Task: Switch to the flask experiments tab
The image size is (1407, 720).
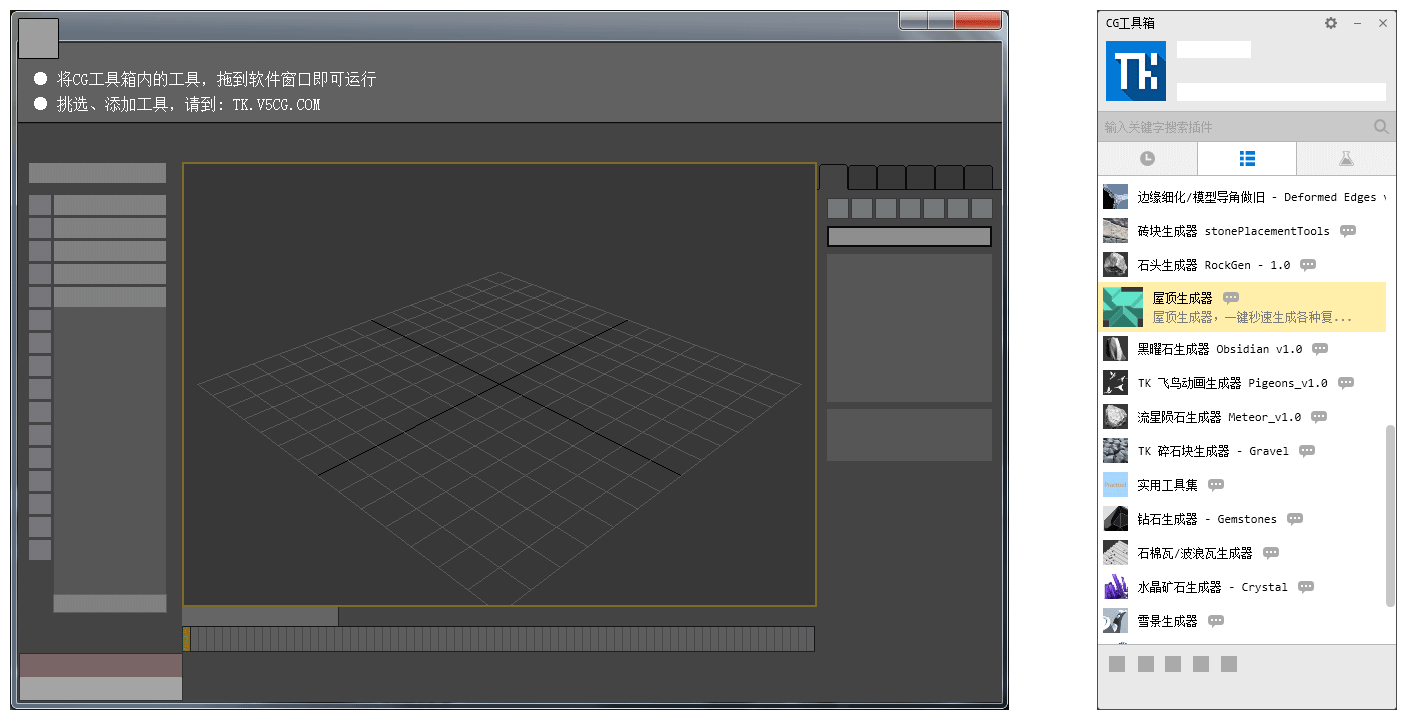Action: click(x=1346, y=158)
